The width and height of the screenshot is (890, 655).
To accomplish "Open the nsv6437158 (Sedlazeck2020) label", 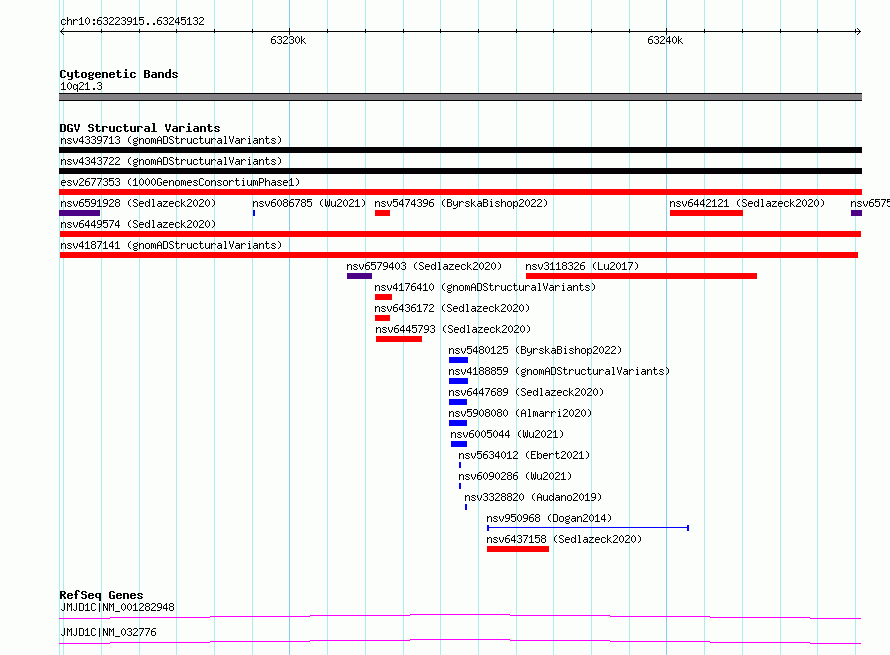I will tap(564, 539).
